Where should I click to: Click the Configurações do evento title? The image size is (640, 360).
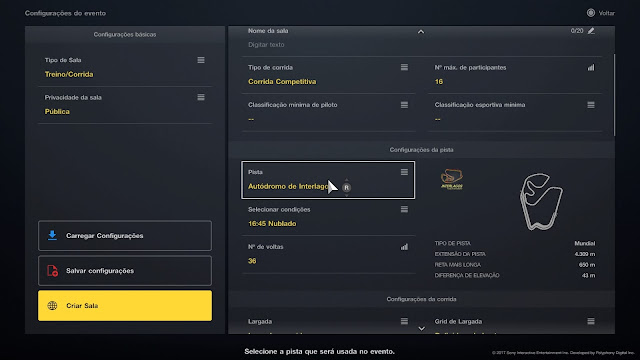pos(65,13)
